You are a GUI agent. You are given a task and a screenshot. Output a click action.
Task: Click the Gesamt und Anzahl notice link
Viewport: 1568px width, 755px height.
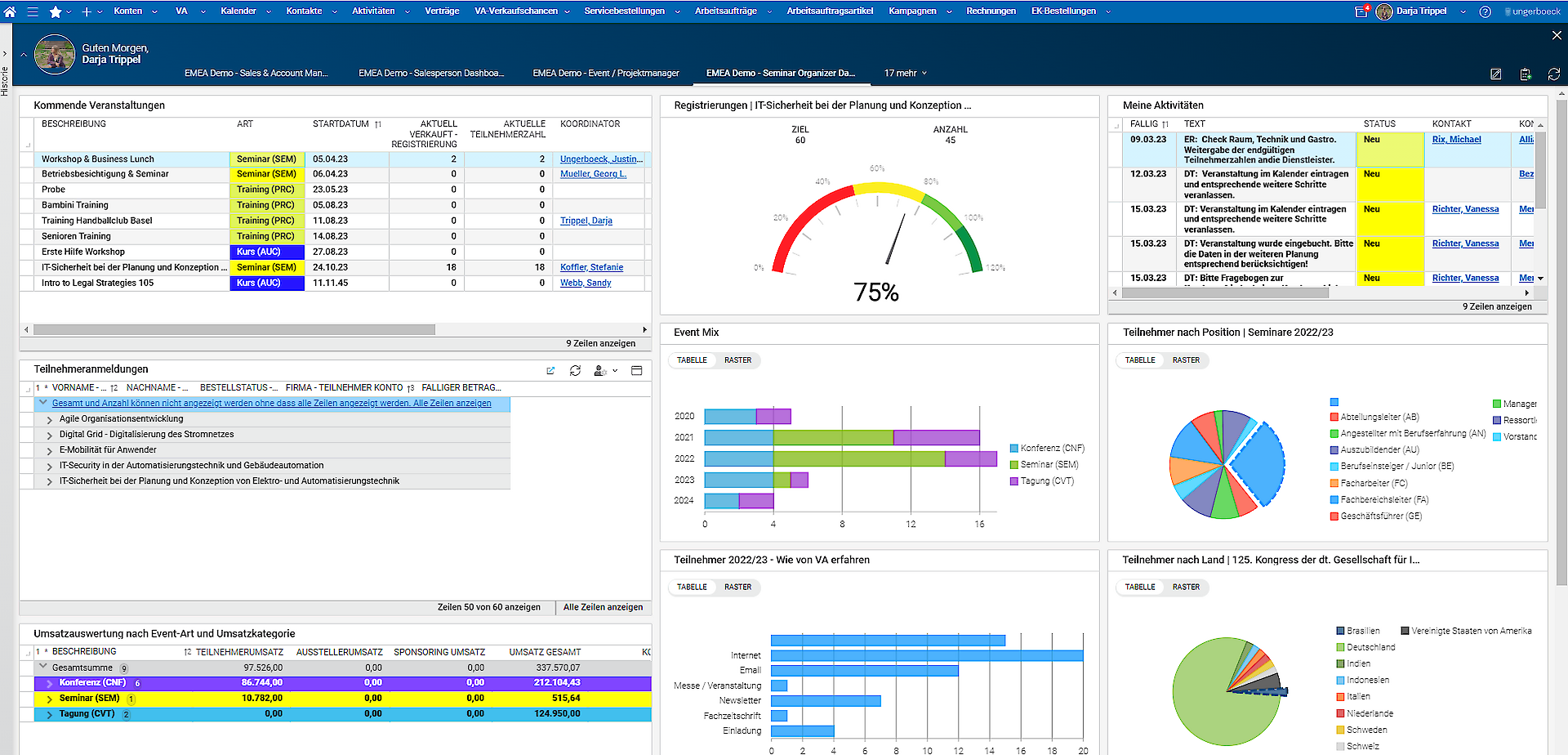272,404
